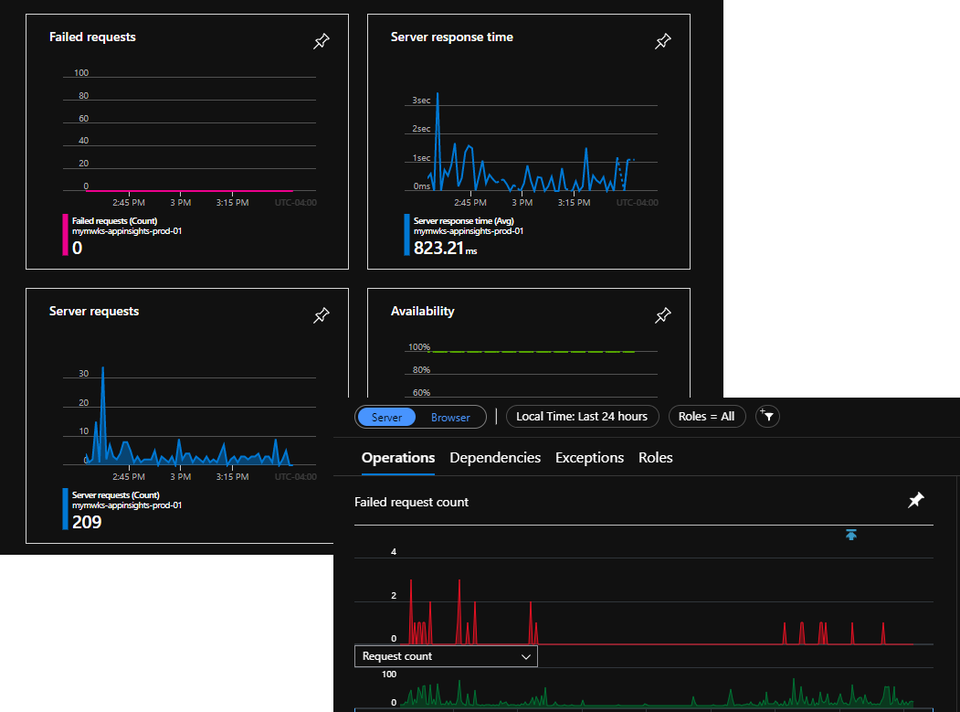
Task: Switch to the Dependencies tab
Action: click(495, 458)
